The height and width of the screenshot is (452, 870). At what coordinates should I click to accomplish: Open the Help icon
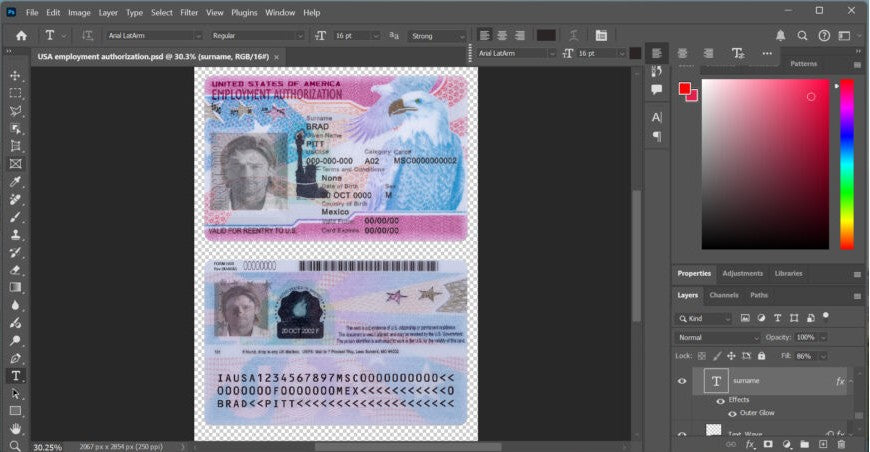tap(824, 35)
